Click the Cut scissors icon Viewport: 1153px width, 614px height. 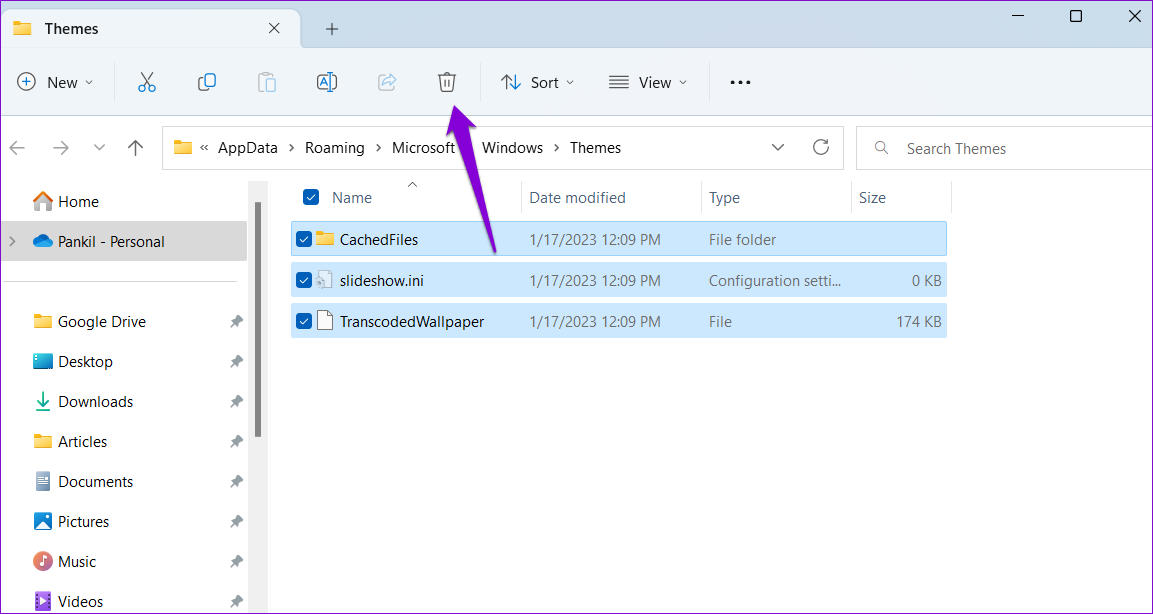(147, 82)
